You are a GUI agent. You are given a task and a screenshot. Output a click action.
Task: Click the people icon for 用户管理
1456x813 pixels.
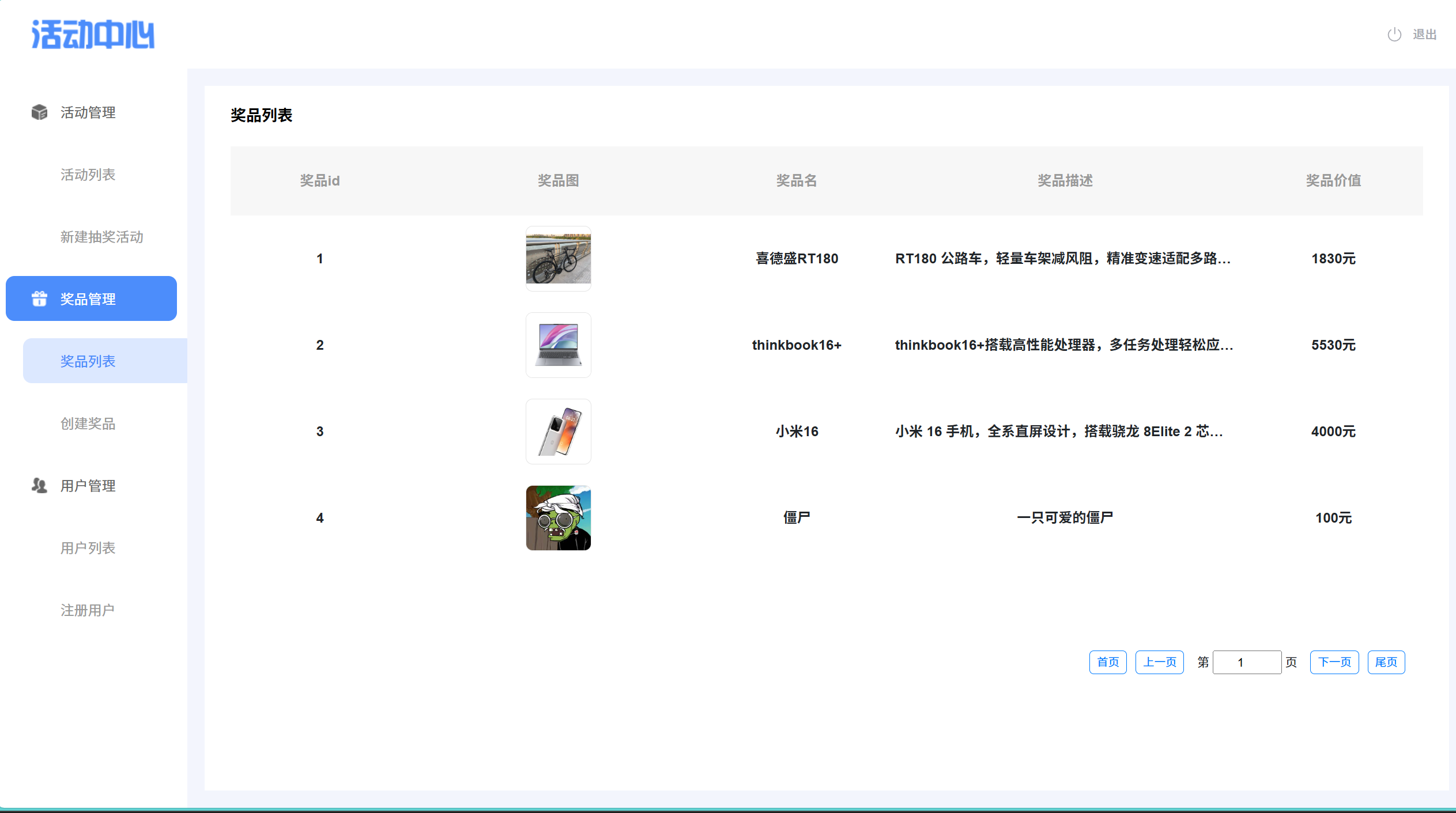point(39,486)
